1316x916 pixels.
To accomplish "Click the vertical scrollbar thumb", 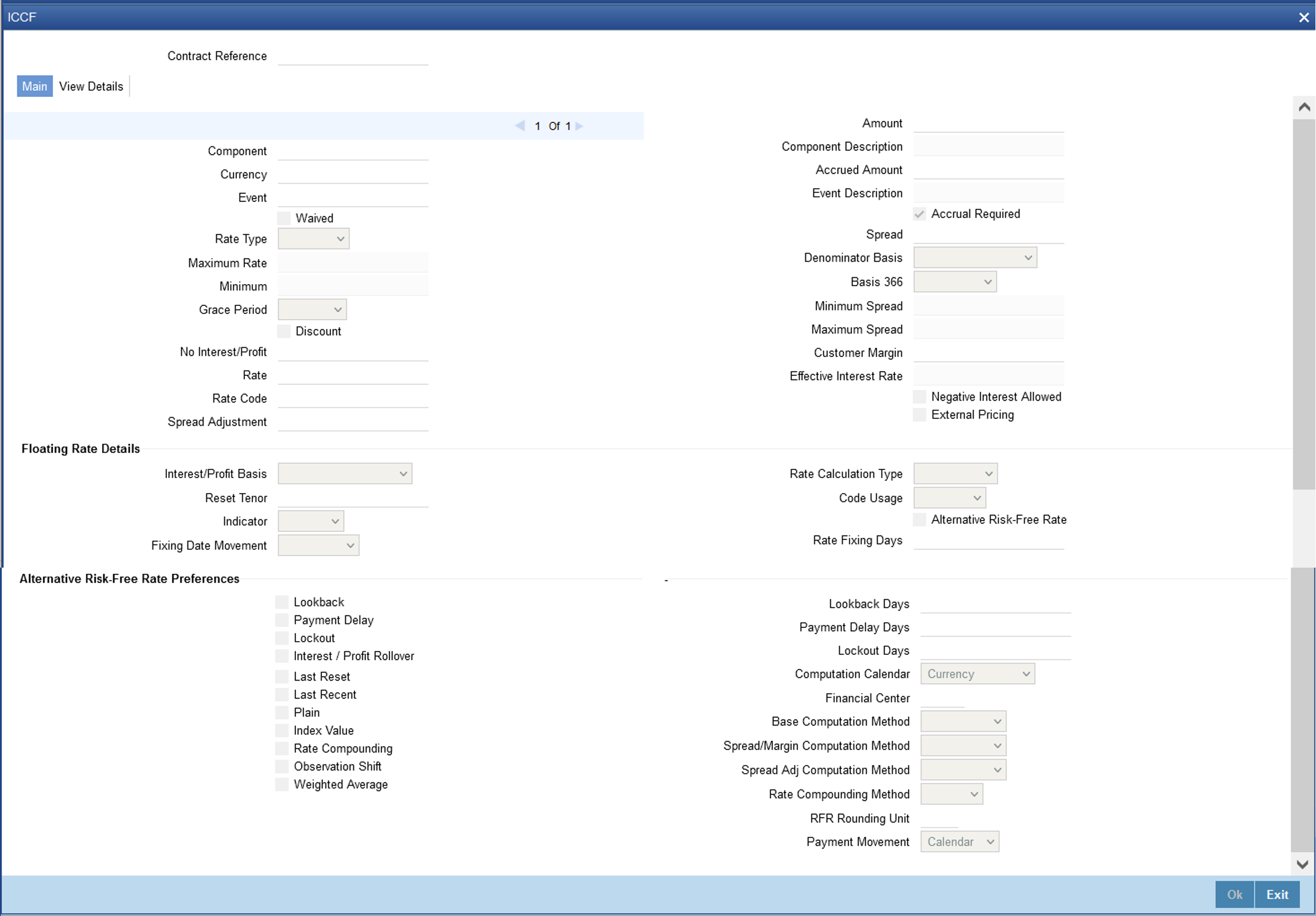I will [x=1304, y=304].
